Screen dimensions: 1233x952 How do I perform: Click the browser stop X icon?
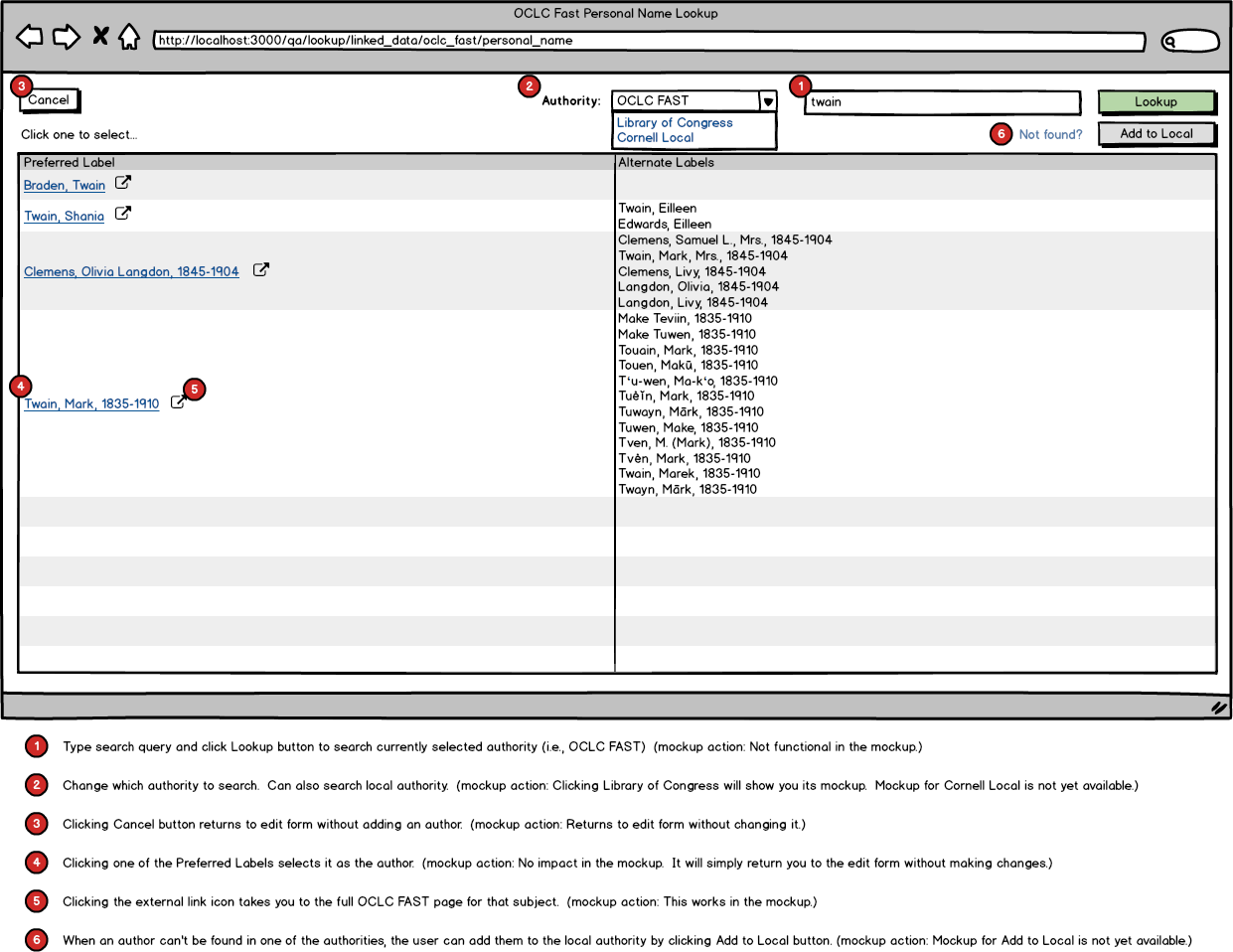pos(100,36)
